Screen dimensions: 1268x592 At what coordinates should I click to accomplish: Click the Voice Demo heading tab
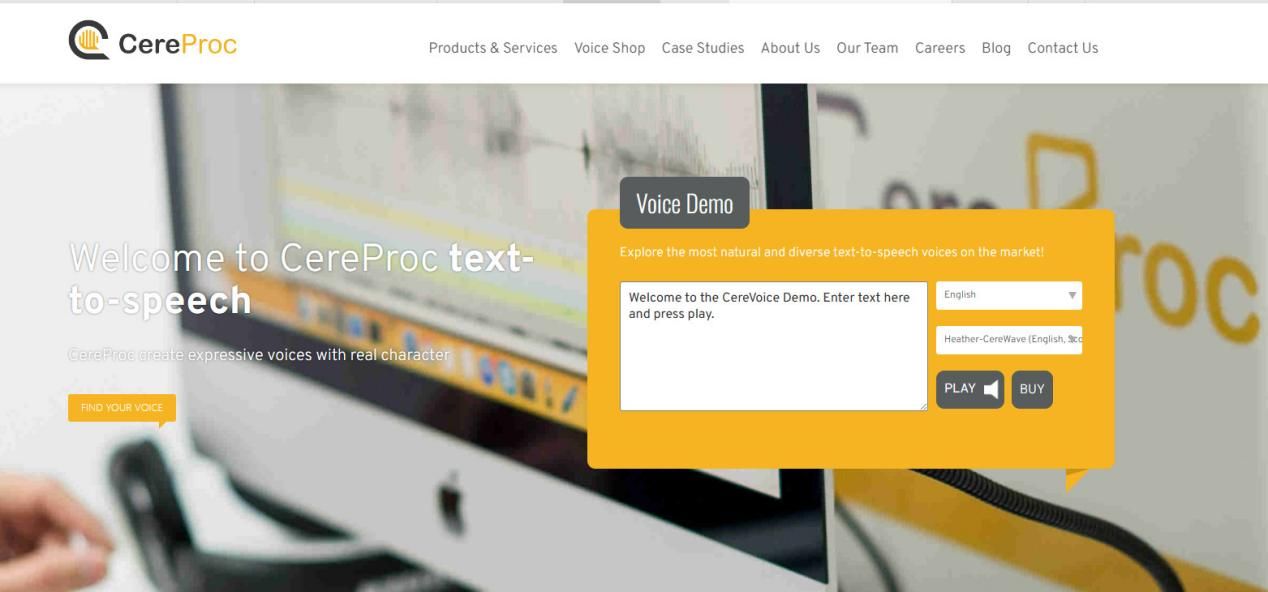click(x=684, y=203)
